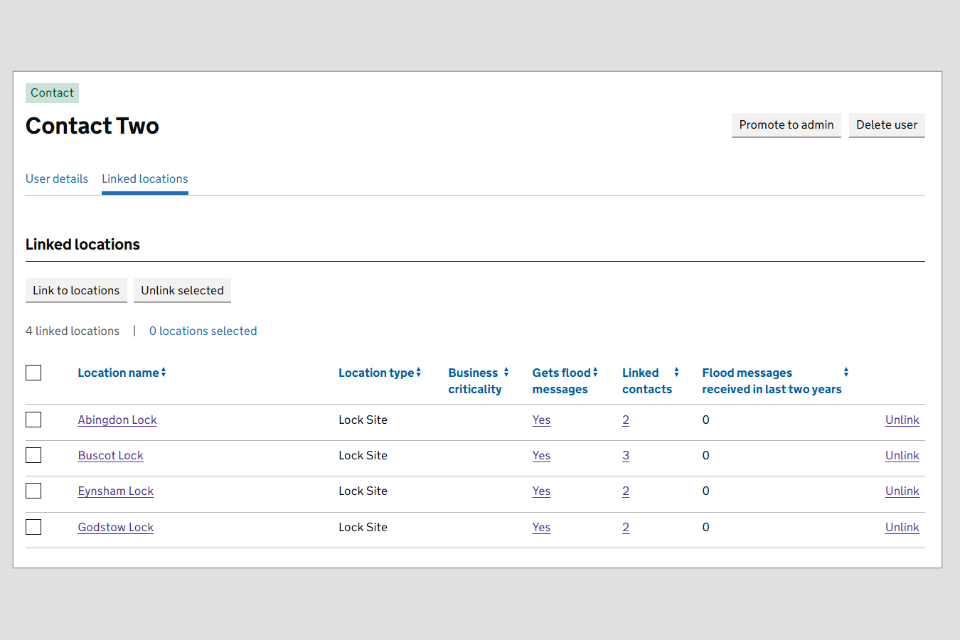This screenshot has height=640, width=960.
Task: Open the Eynsham Lock location link
Action: pos(116,491)
